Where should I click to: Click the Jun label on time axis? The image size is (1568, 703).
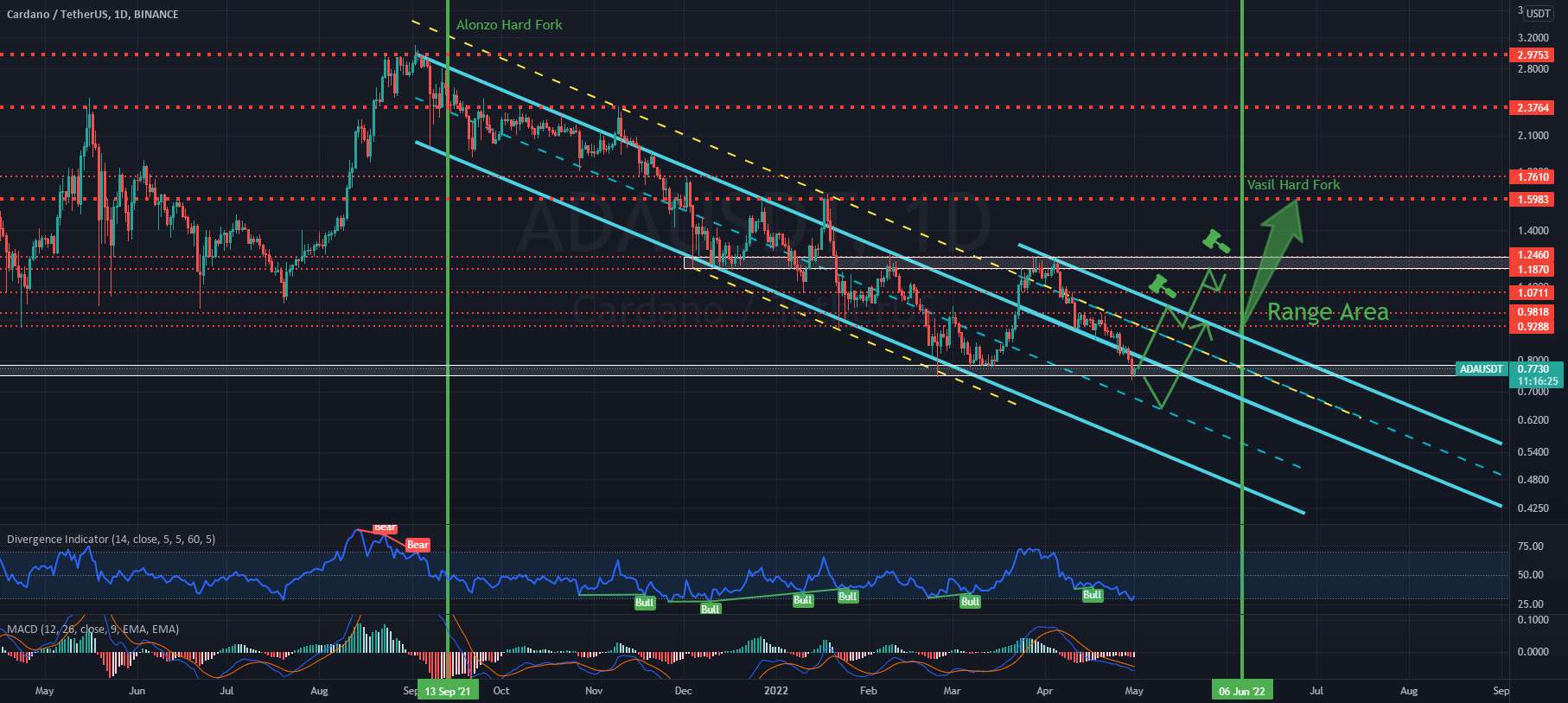(137, 691)
